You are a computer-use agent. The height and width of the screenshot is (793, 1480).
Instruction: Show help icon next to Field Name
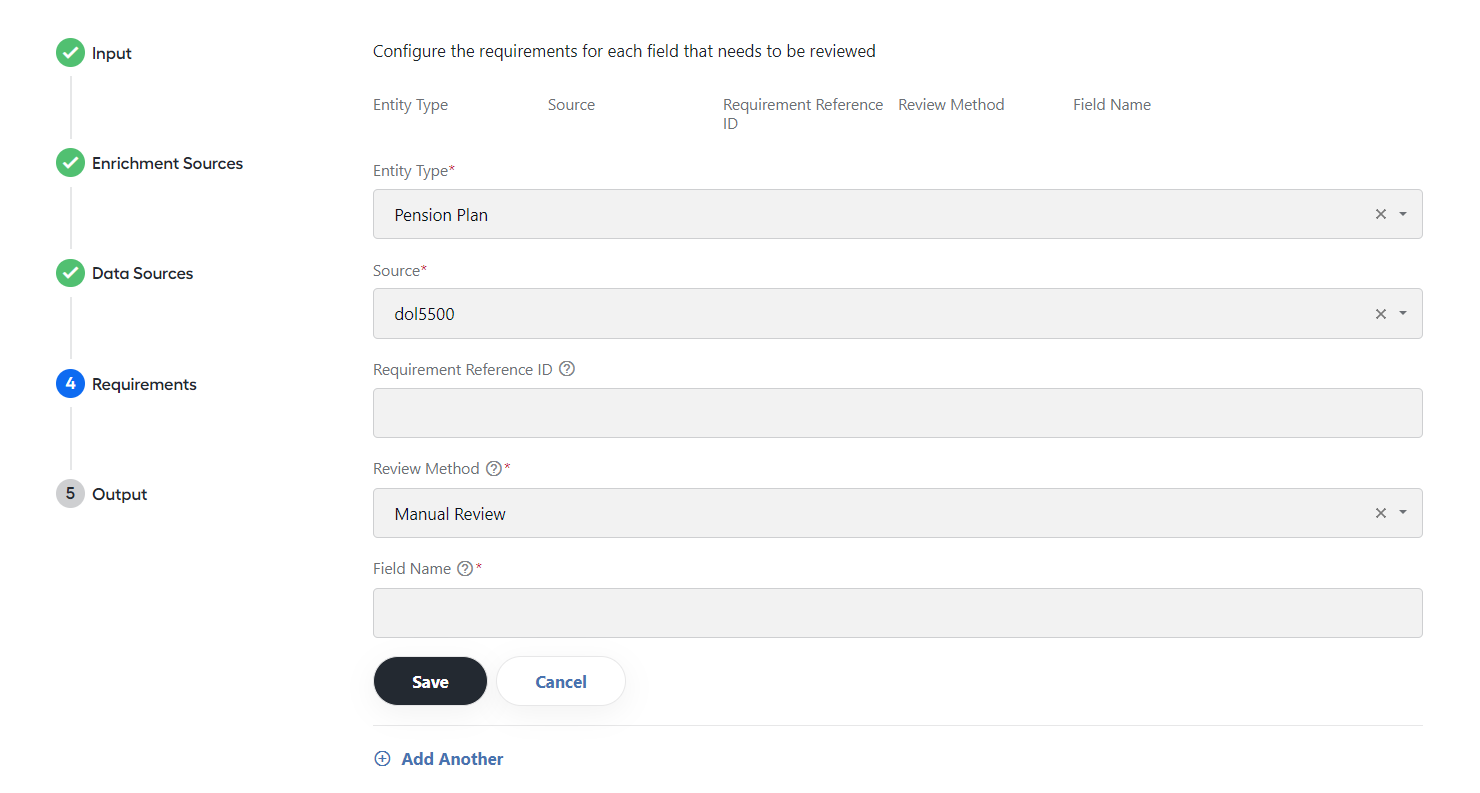[465, 568]
